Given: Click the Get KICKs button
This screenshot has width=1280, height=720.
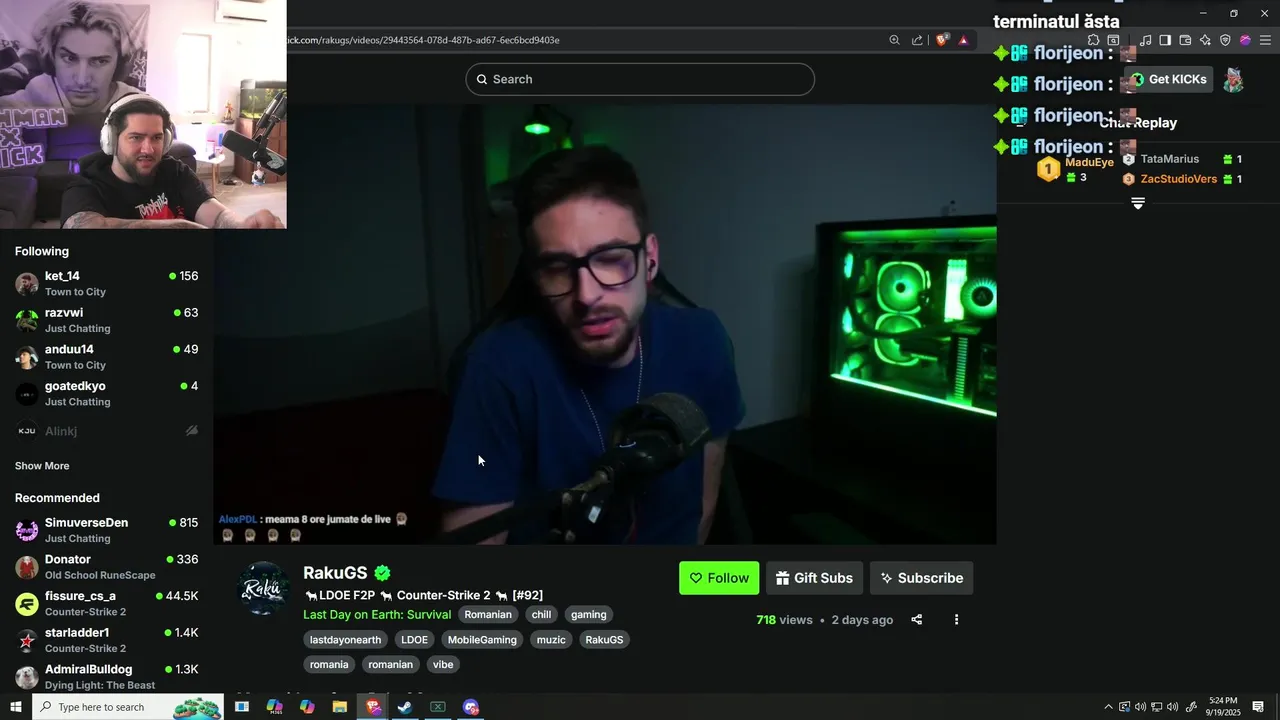Looking at the screenshot, I should [1168, 79].
